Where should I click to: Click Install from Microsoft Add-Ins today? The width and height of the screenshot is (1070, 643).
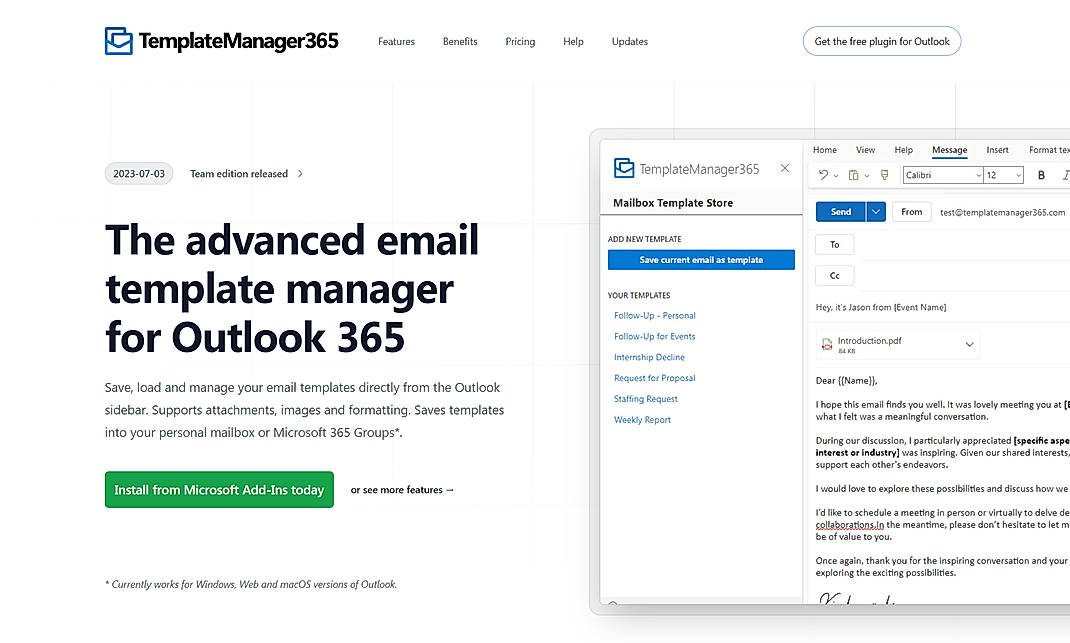(219, 489)
